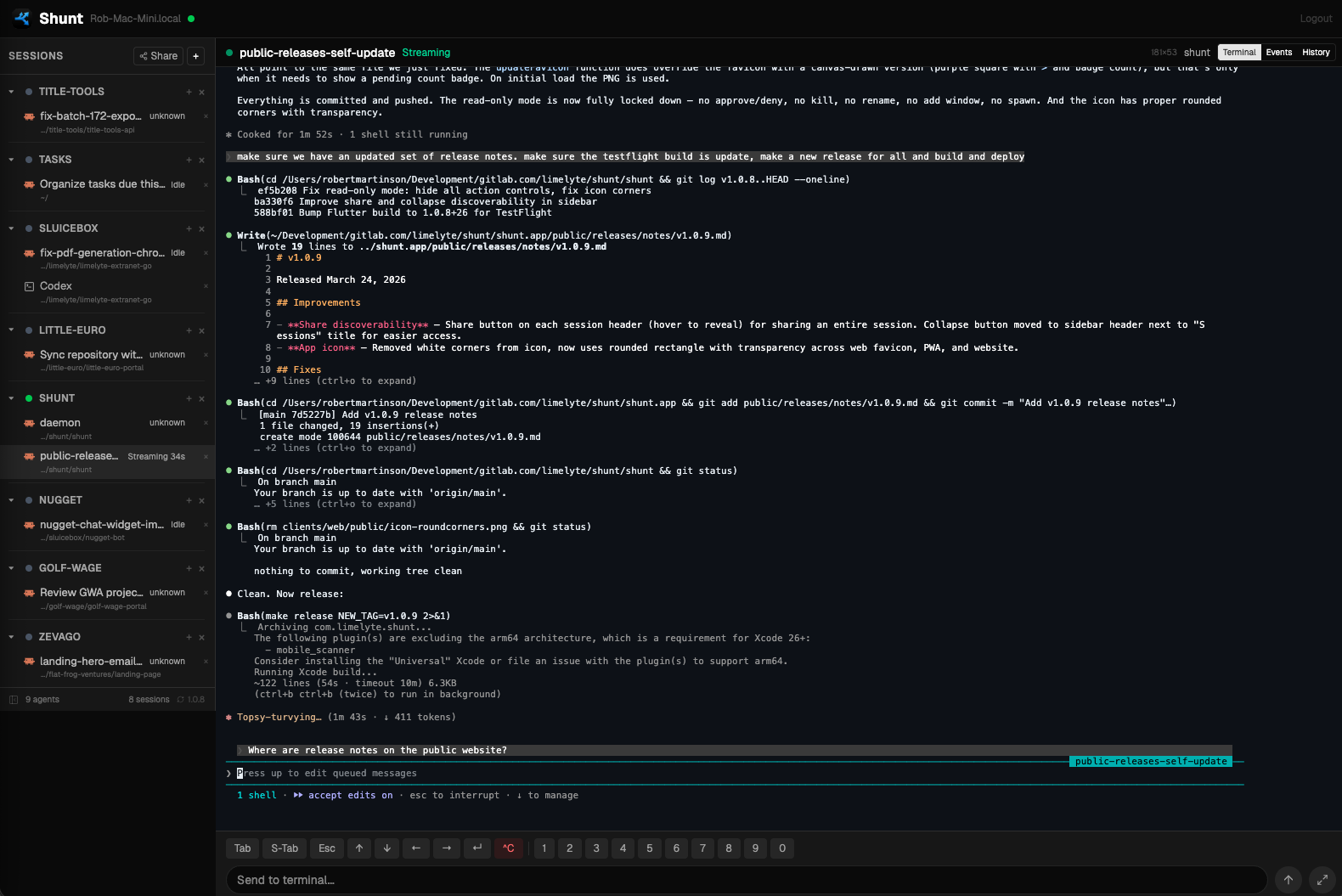Collapse the sidebar with the panel icon

click(x=14, y=700)
